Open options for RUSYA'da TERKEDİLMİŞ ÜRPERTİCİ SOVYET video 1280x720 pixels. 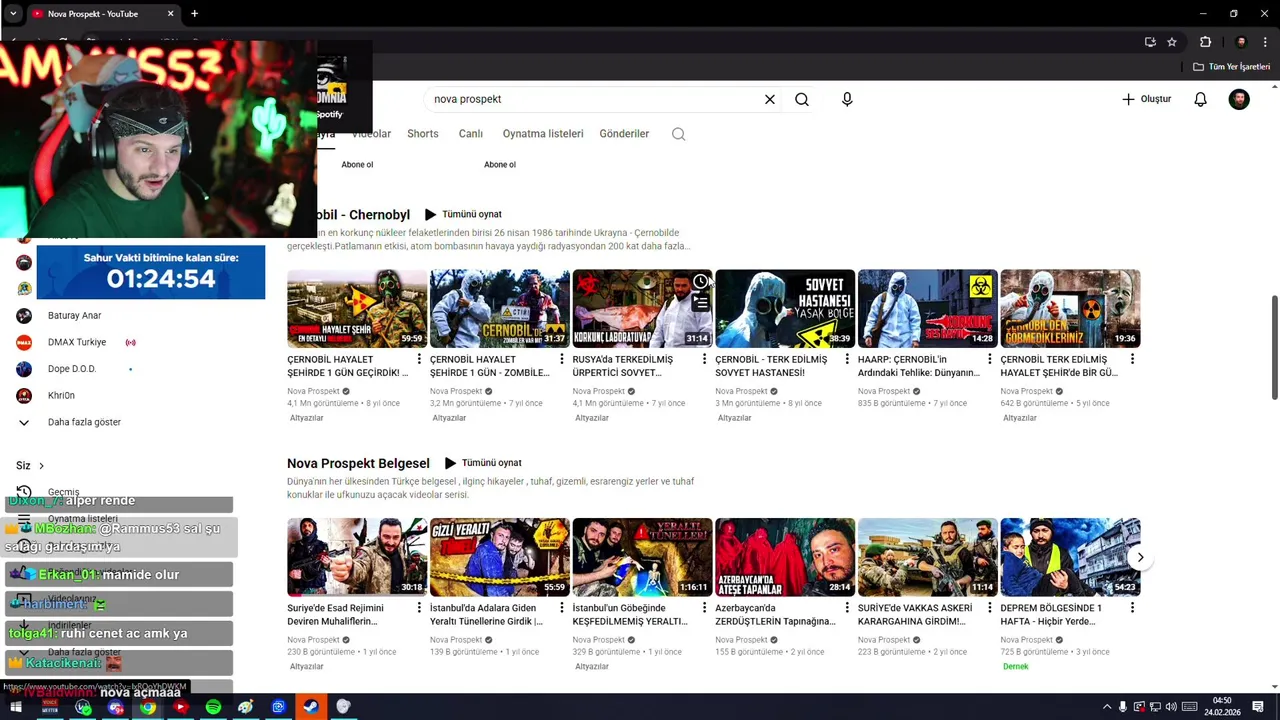point(704,359)
